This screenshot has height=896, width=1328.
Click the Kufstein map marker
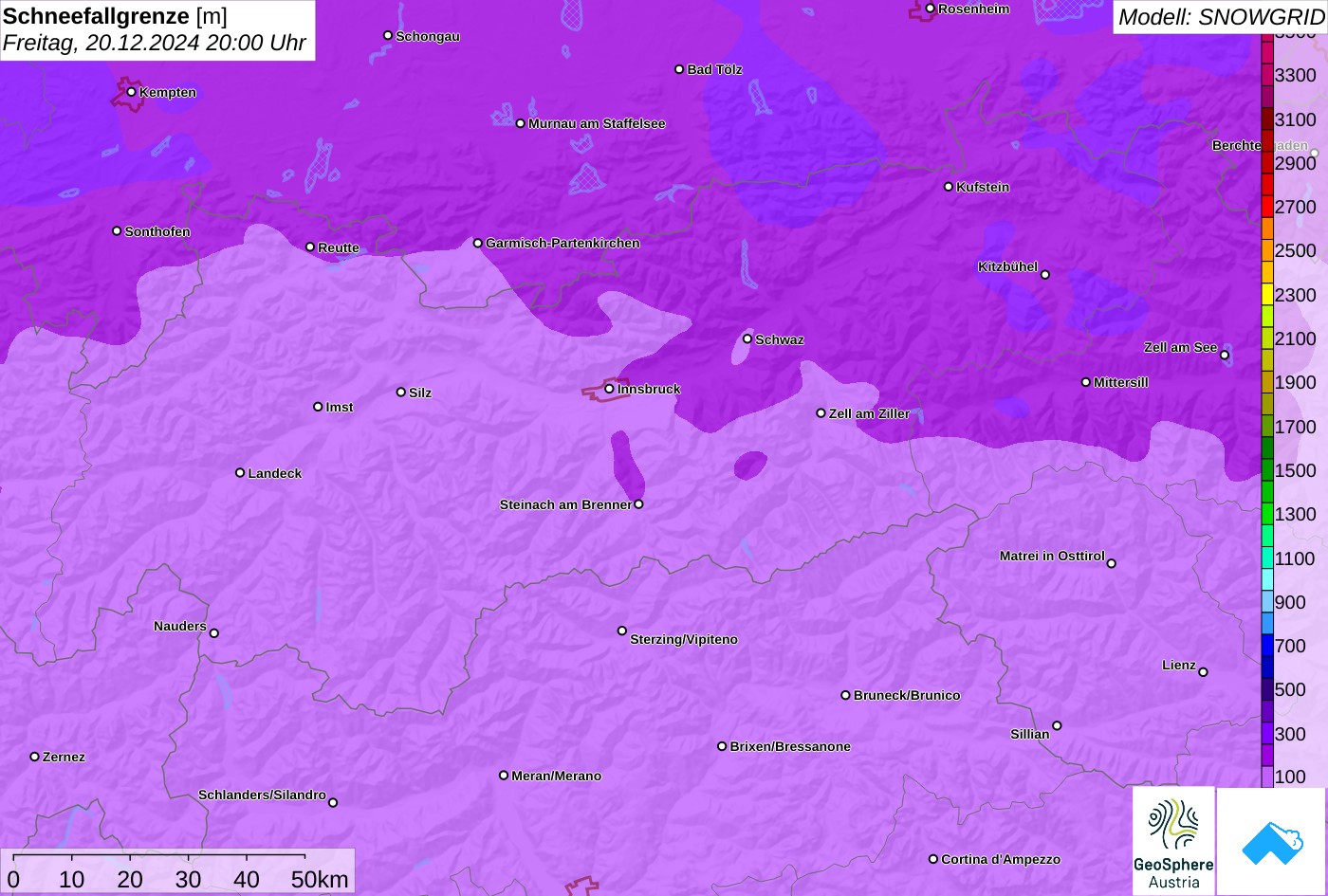pos(949,187)
